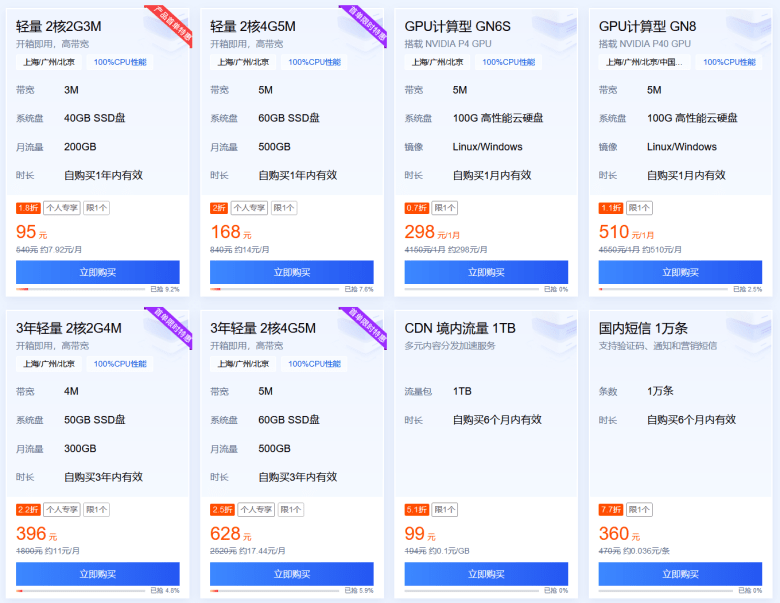Click the 已抢 4.8% progress bar
This screenshot has width=780, height=603.
(x=81, y=591)
